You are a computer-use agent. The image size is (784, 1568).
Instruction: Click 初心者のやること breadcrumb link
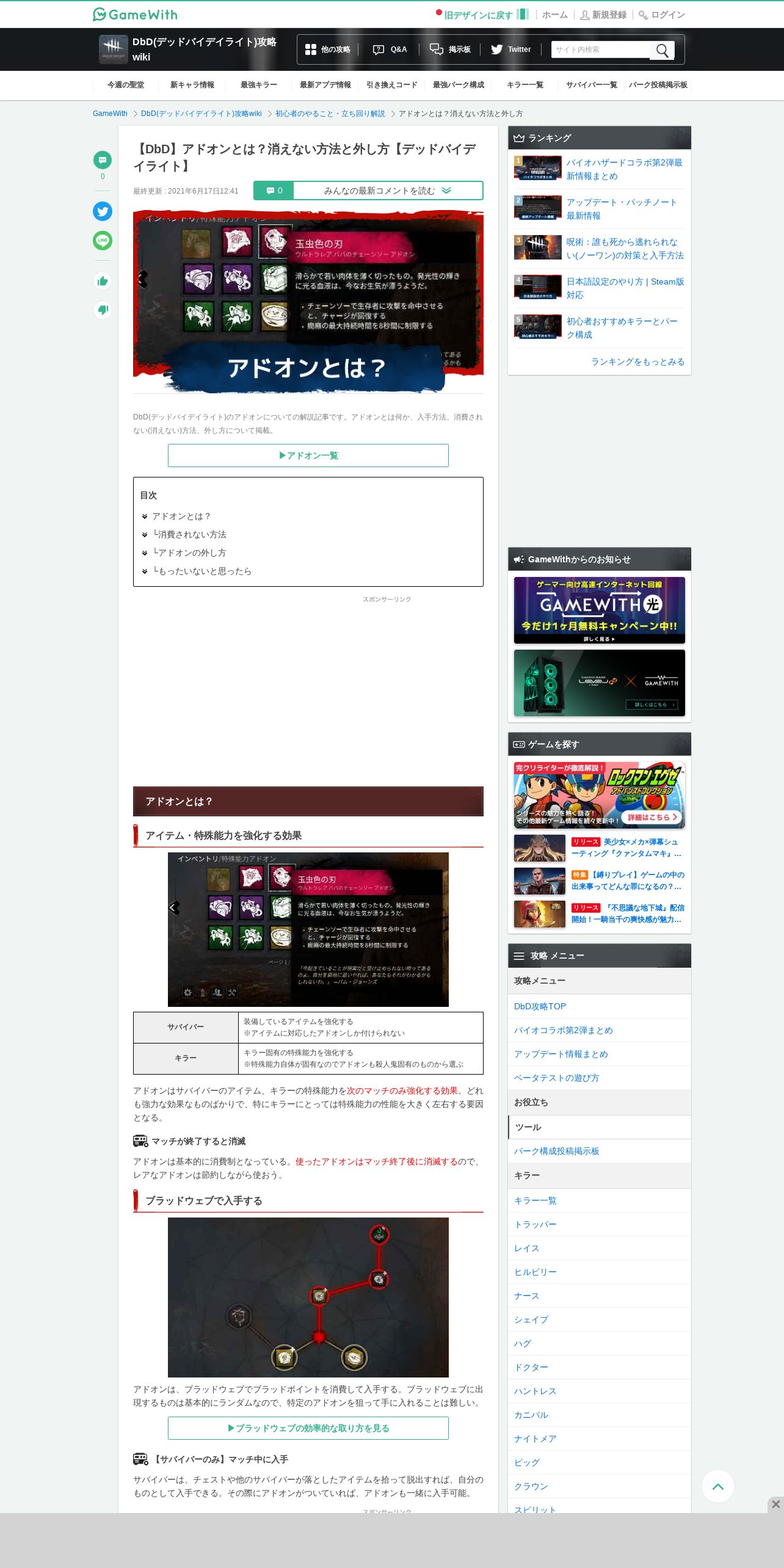point(330,114)
